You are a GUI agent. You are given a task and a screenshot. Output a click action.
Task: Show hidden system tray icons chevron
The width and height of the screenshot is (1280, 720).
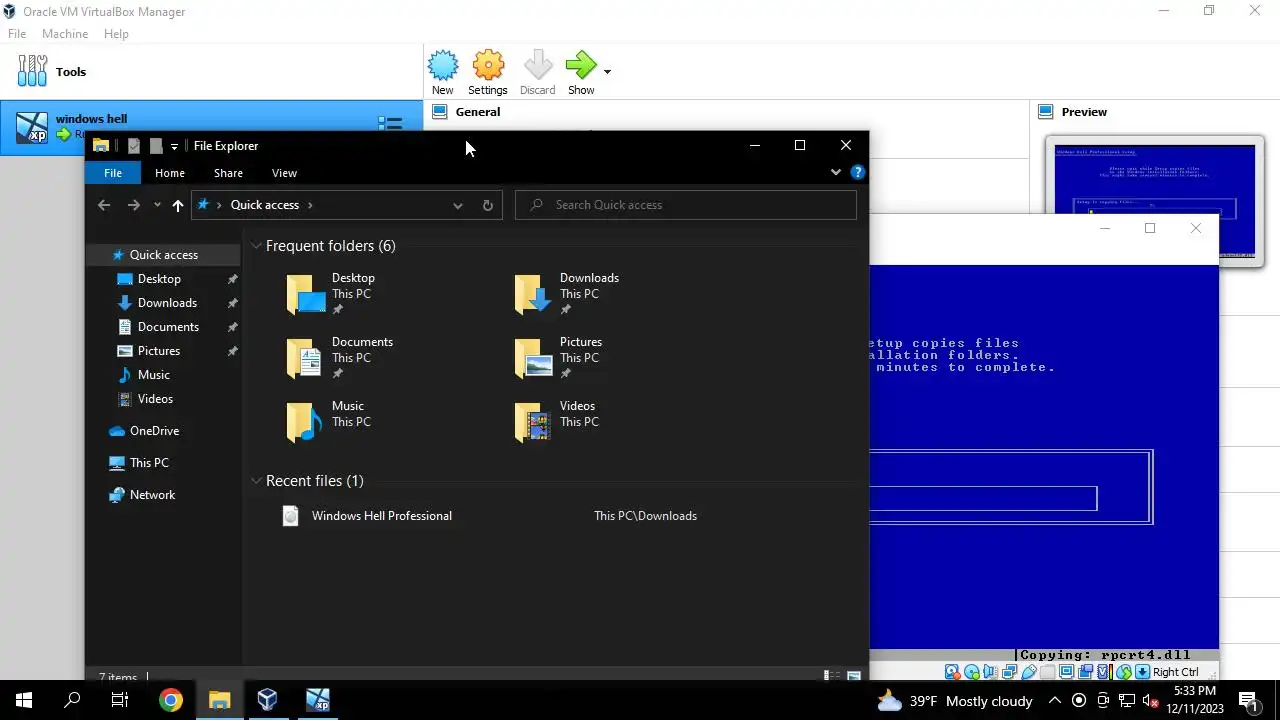pos(1055,700)
